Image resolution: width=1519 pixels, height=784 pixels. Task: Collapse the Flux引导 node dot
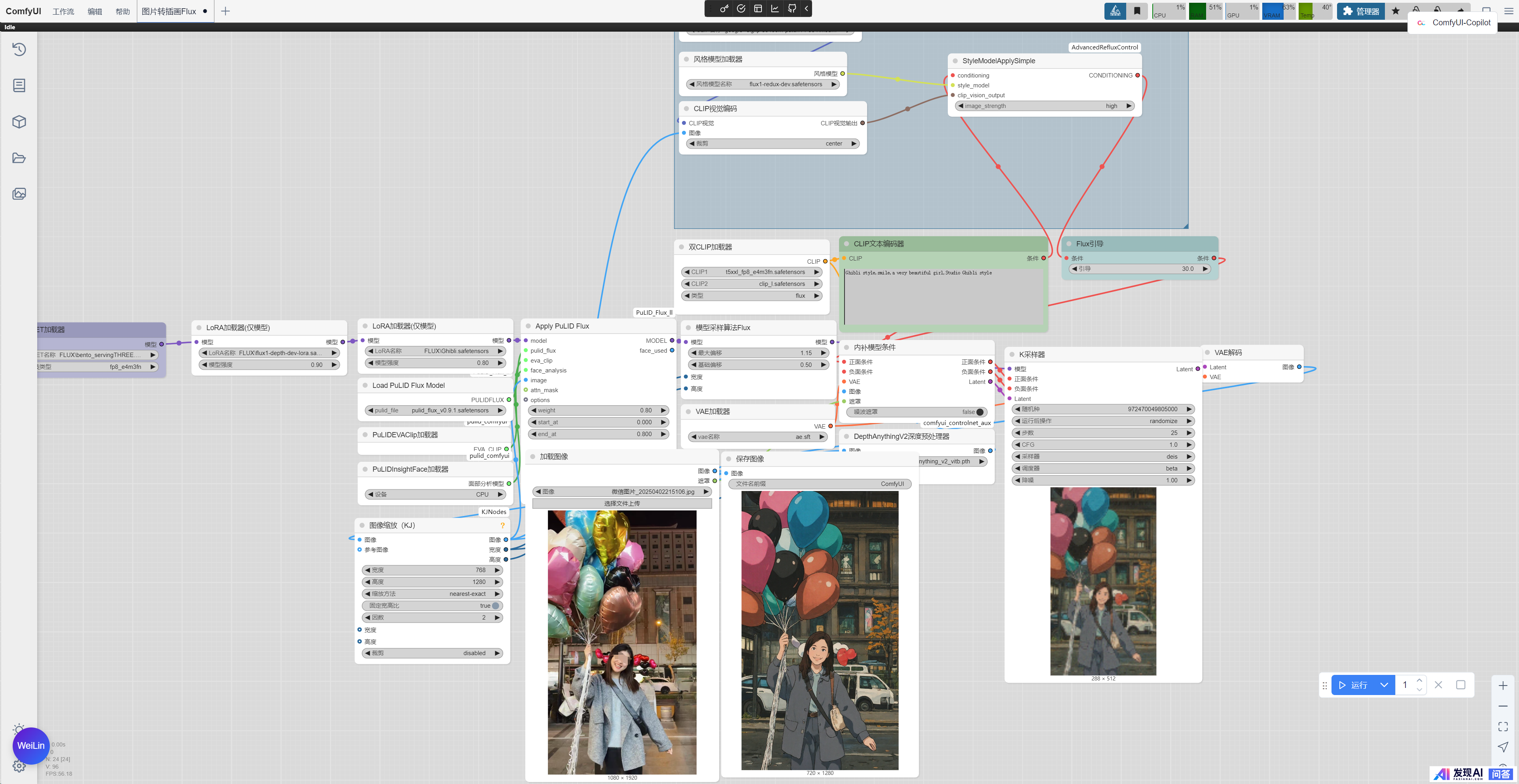pyautogui.click(x=1069, y=244)
